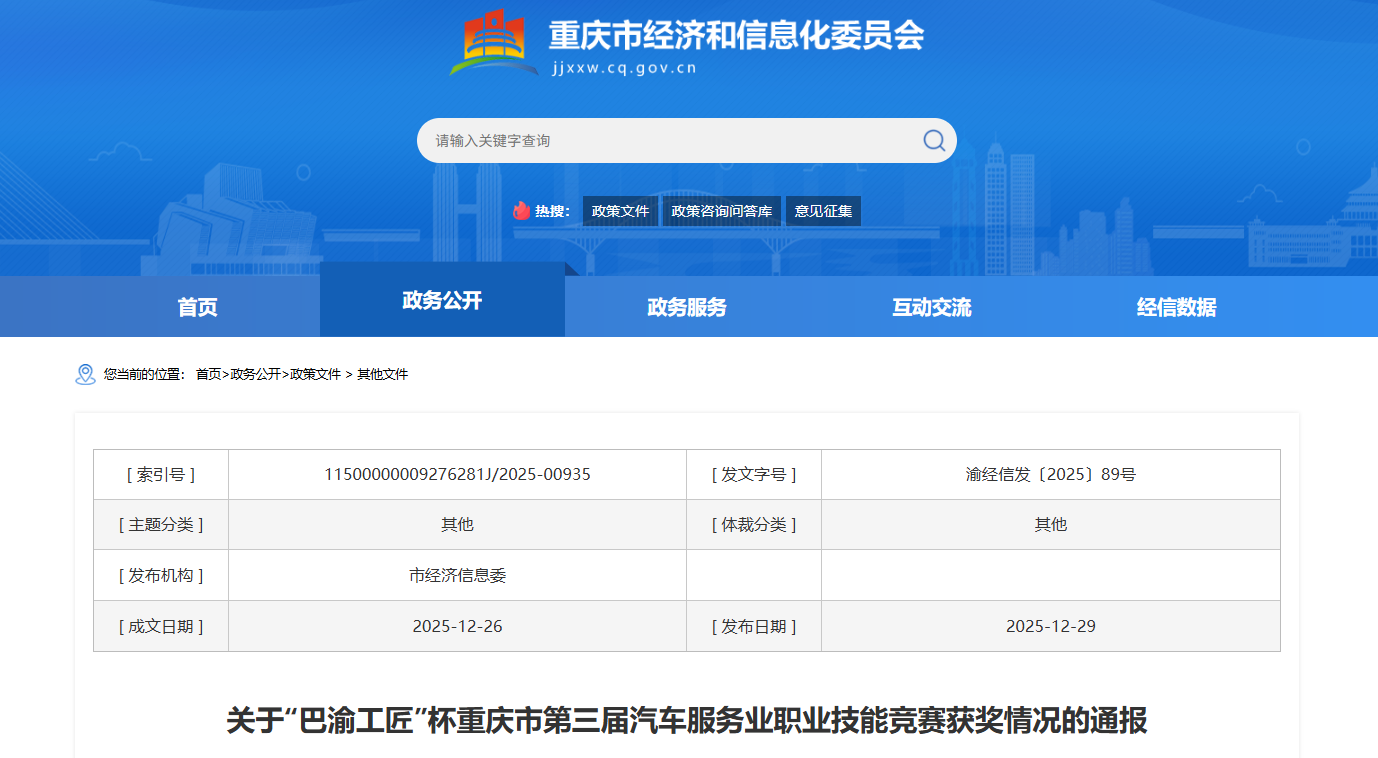Open the 政务服务 navigation tab

click(687, 307)
